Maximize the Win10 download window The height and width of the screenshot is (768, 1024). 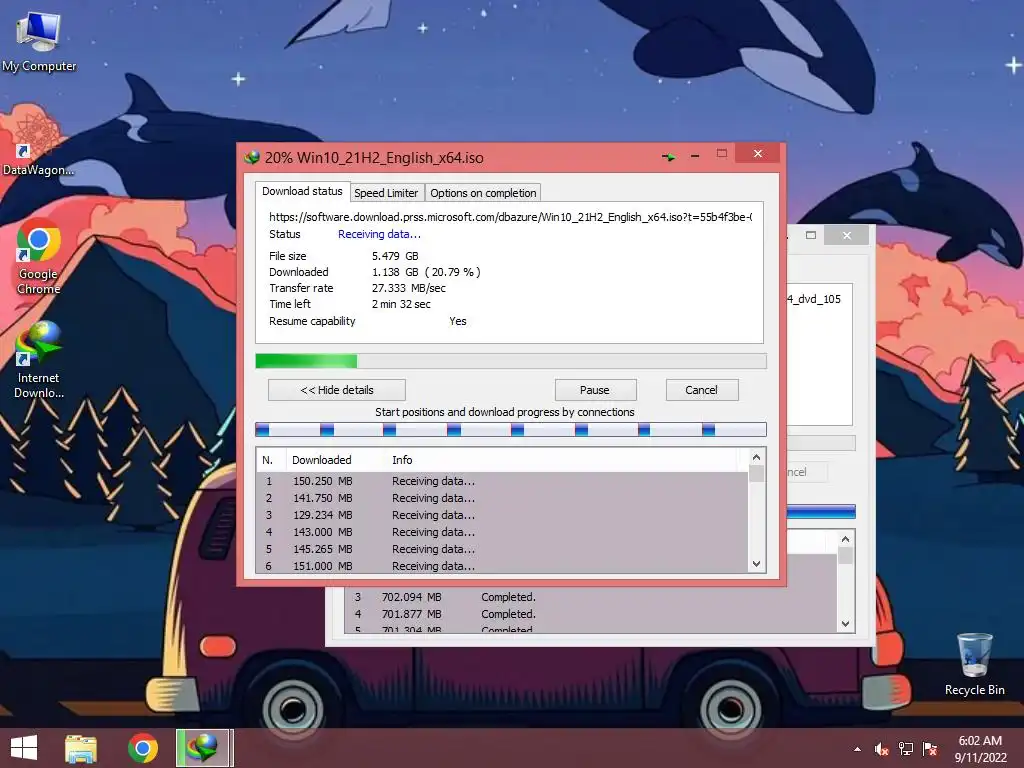pyautogui.click(x=722, y=154)
